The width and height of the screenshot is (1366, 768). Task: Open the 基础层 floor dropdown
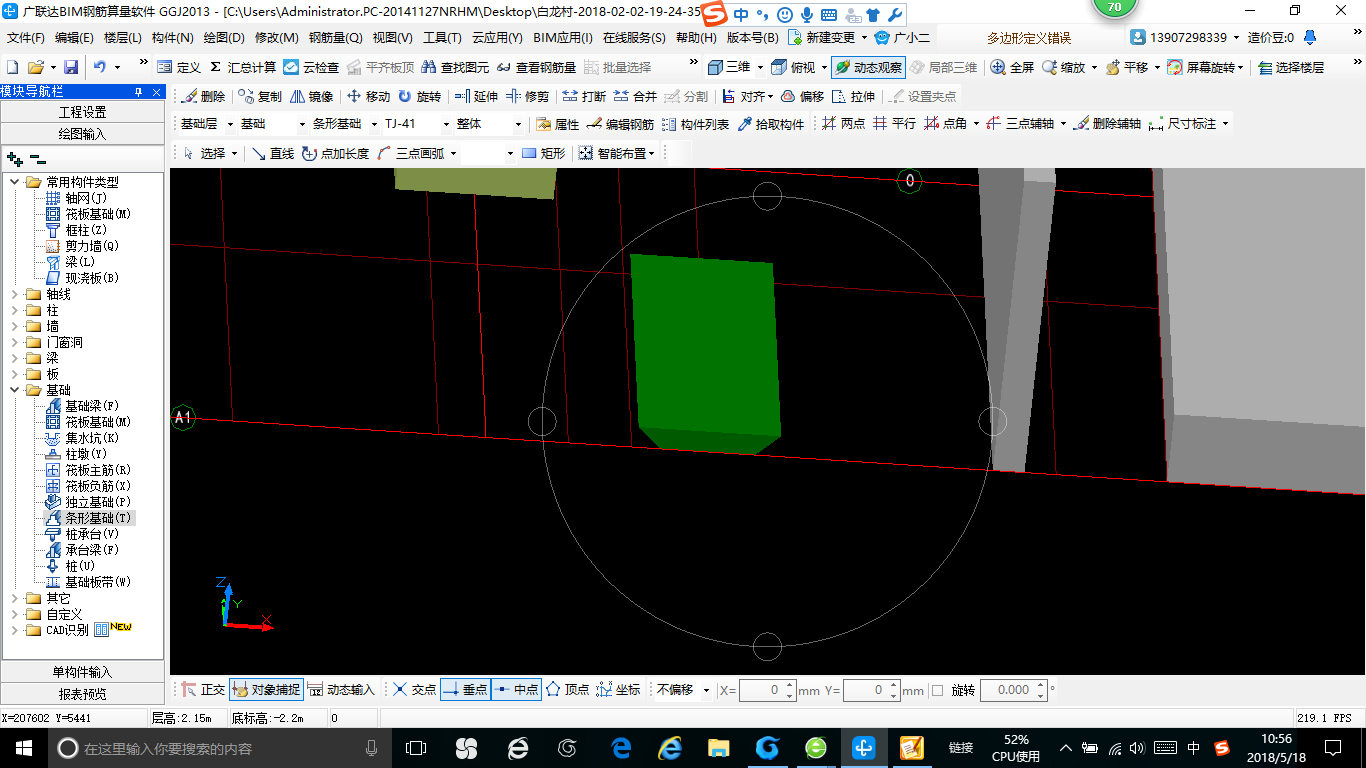[x=231, y=124]
